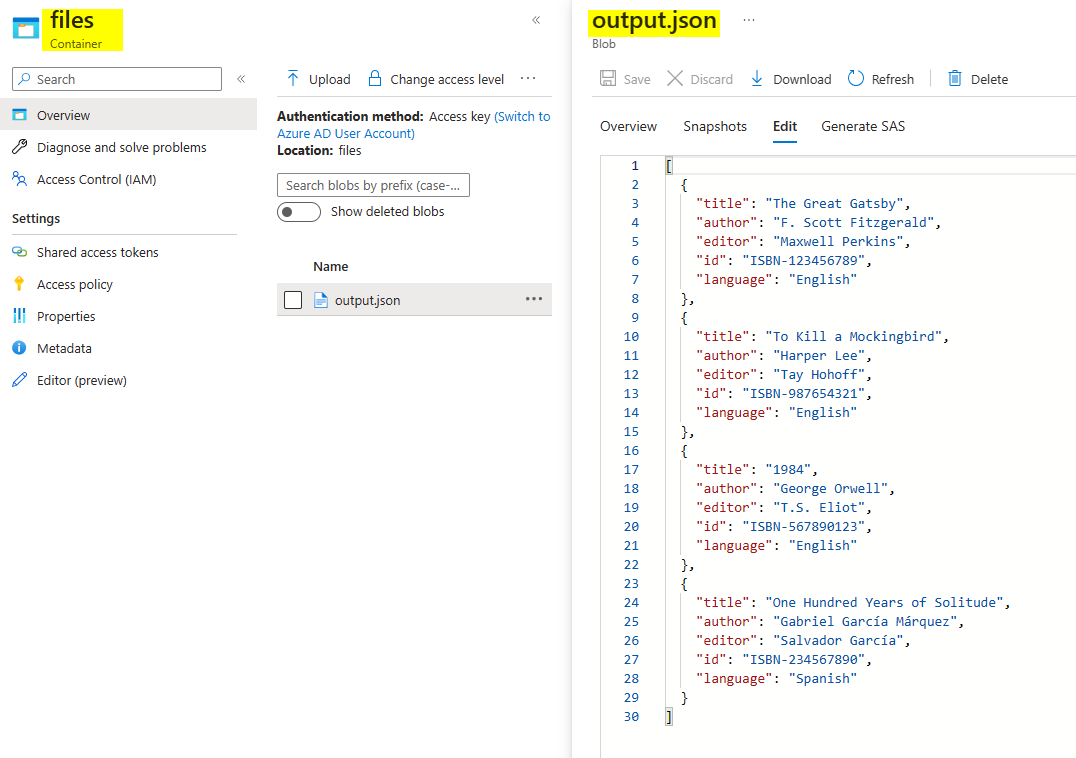This screenshot has width=1076, height=758.
Task: Click the Download icon in blob toolbar
Action: tap(757, 79)
